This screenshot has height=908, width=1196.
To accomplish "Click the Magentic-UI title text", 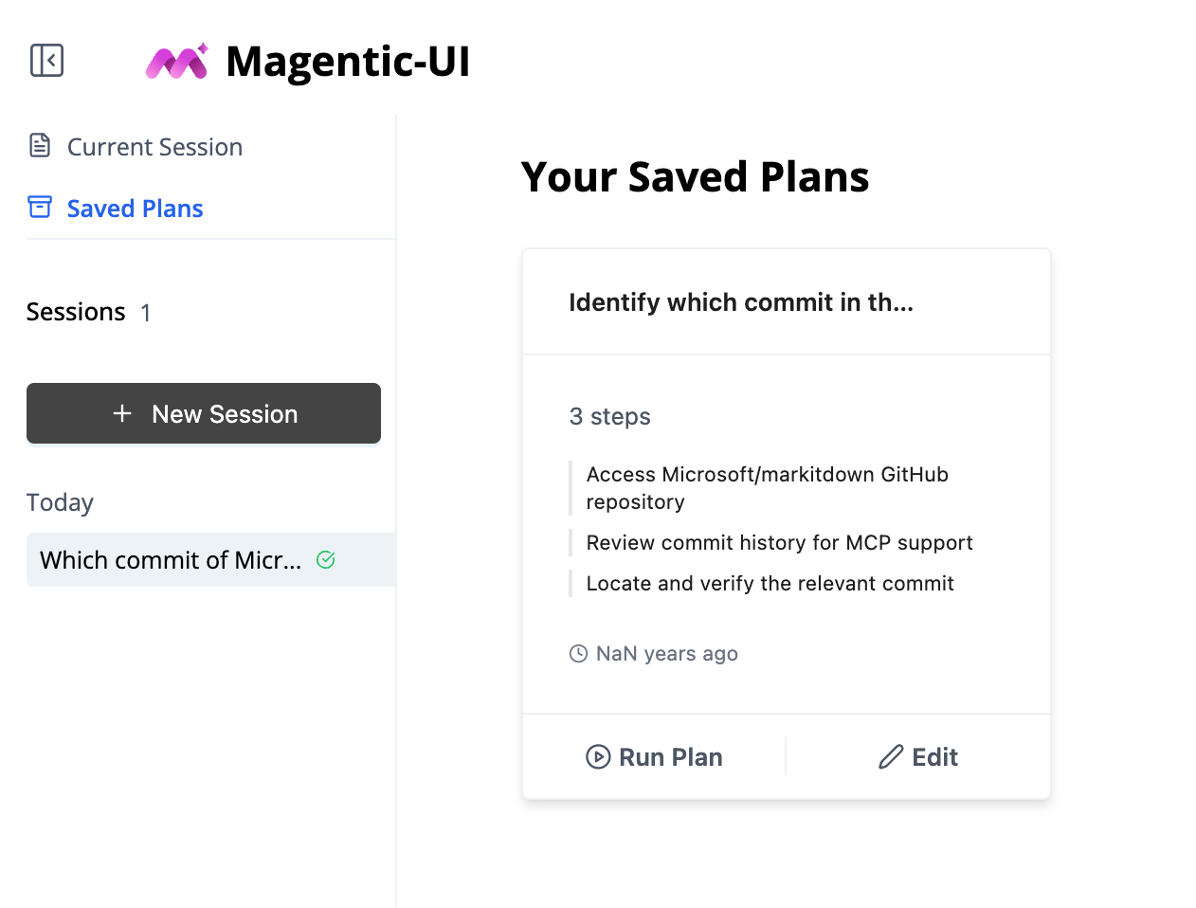I will [x=348, y=62].
